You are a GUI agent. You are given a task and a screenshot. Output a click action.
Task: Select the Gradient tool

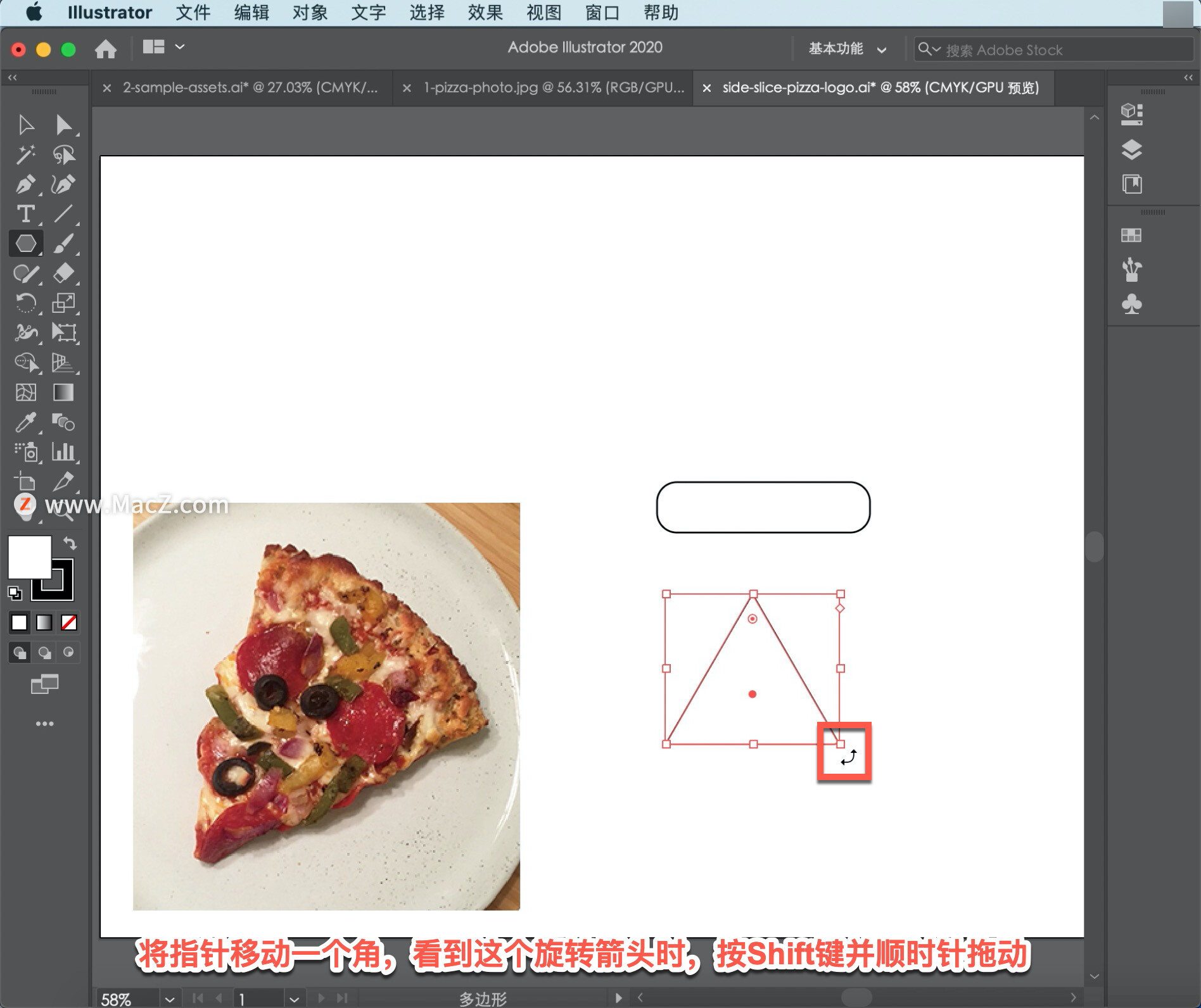(63, 392)
